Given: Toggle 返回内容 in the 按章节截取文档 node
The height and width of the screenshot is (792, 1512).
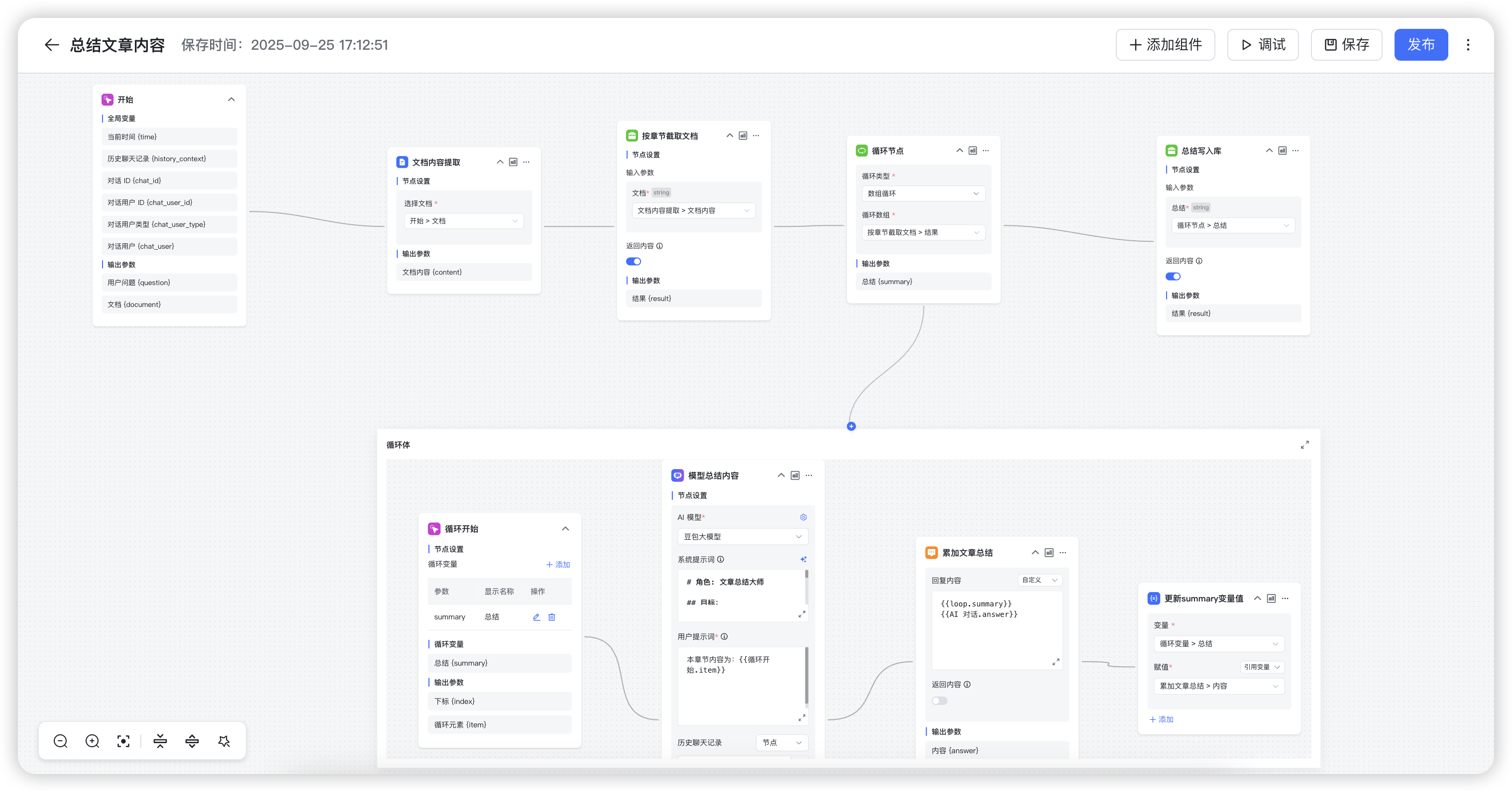Looking at the screenshot, I should pos(634,262).
